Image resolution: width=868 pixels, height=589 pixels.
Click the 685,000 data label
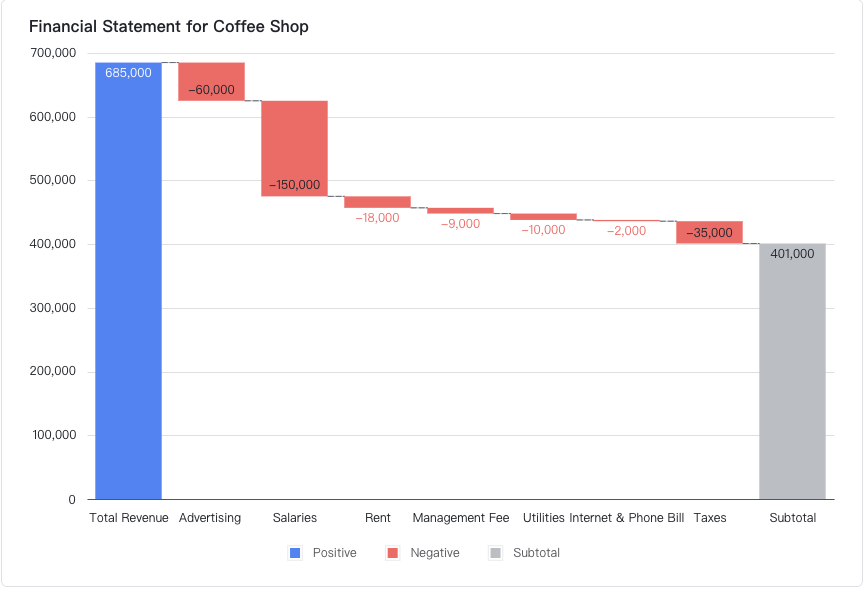point(128,73)
